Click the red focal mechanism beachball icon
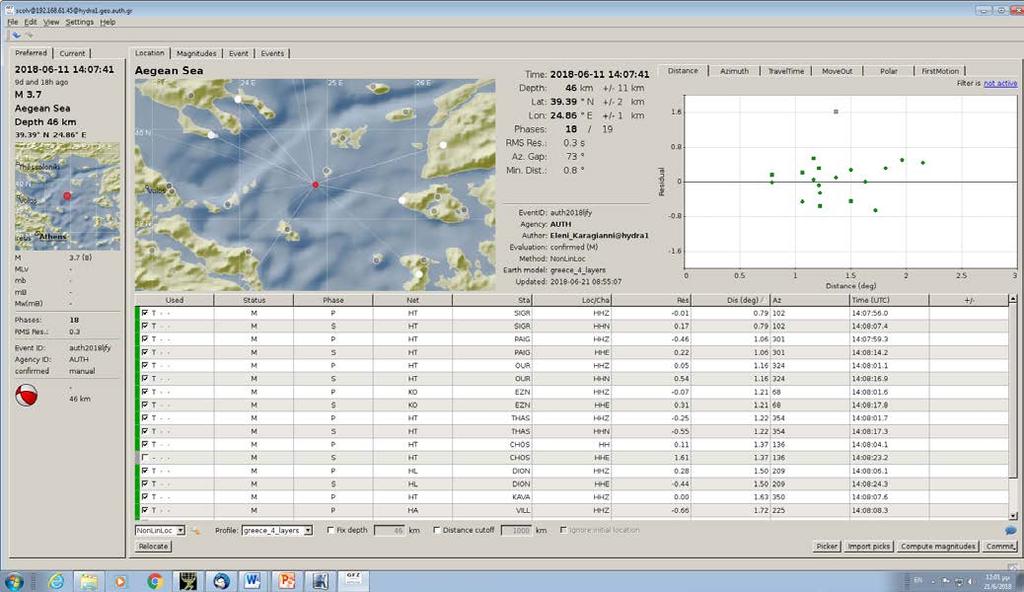The height and width of the screenshot is (592, 1024). coord(26,395)
